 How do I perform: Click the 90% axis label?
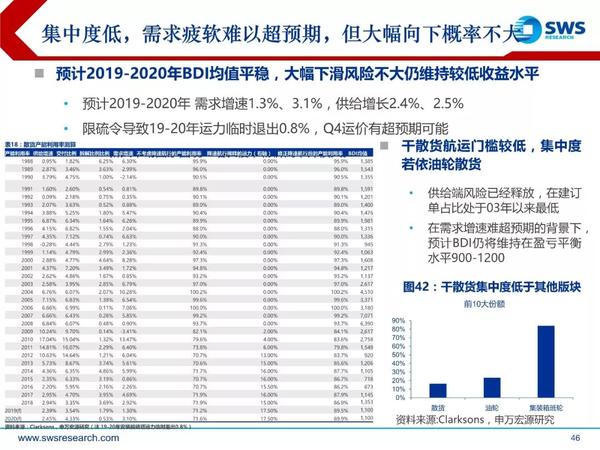coord(398,321)
